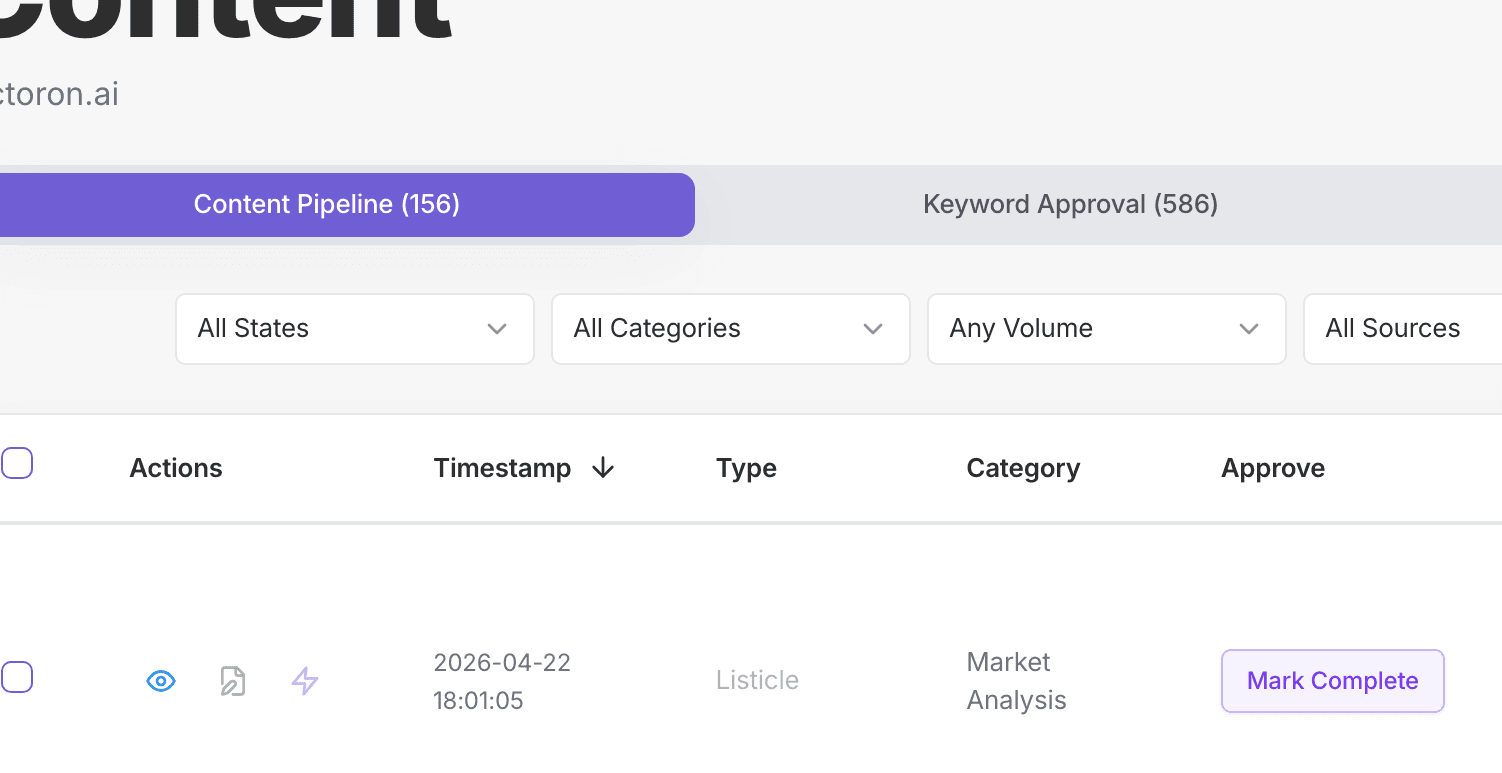Check the checkbox for the Listicle row
This screenshot has width=1502, height=773.
(x=16, y=677)
